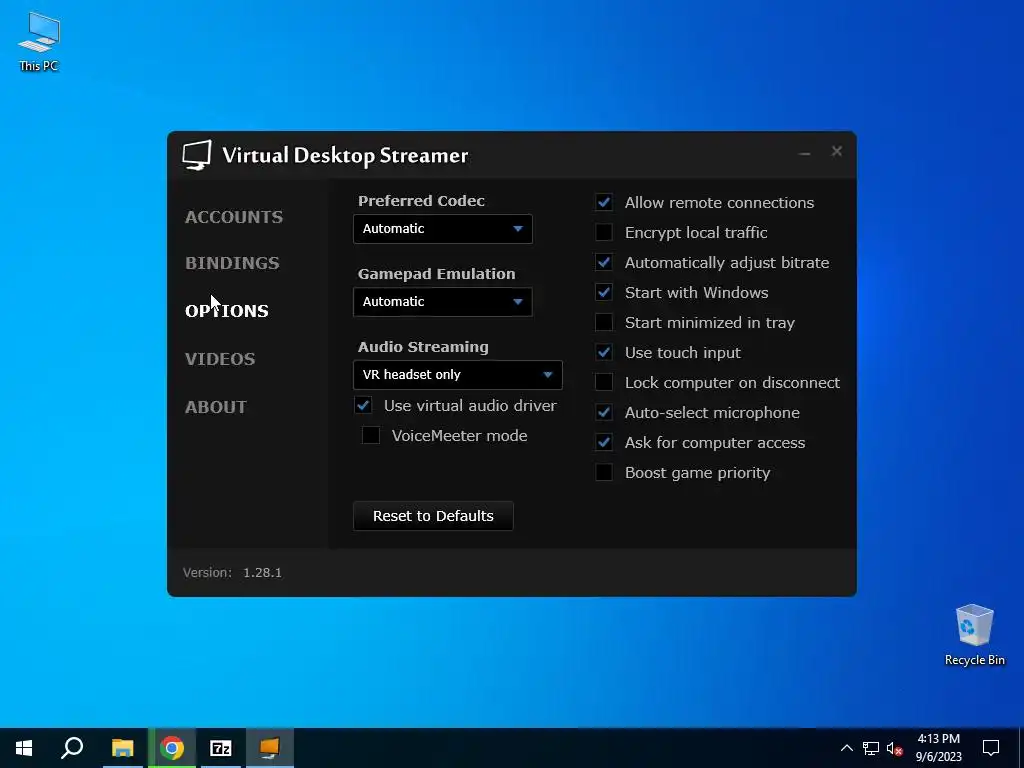Click Virtual Desktop Streamer monitor logo
The width and height of the screenshot is (1024, 768).
click(x=197, y=155)
